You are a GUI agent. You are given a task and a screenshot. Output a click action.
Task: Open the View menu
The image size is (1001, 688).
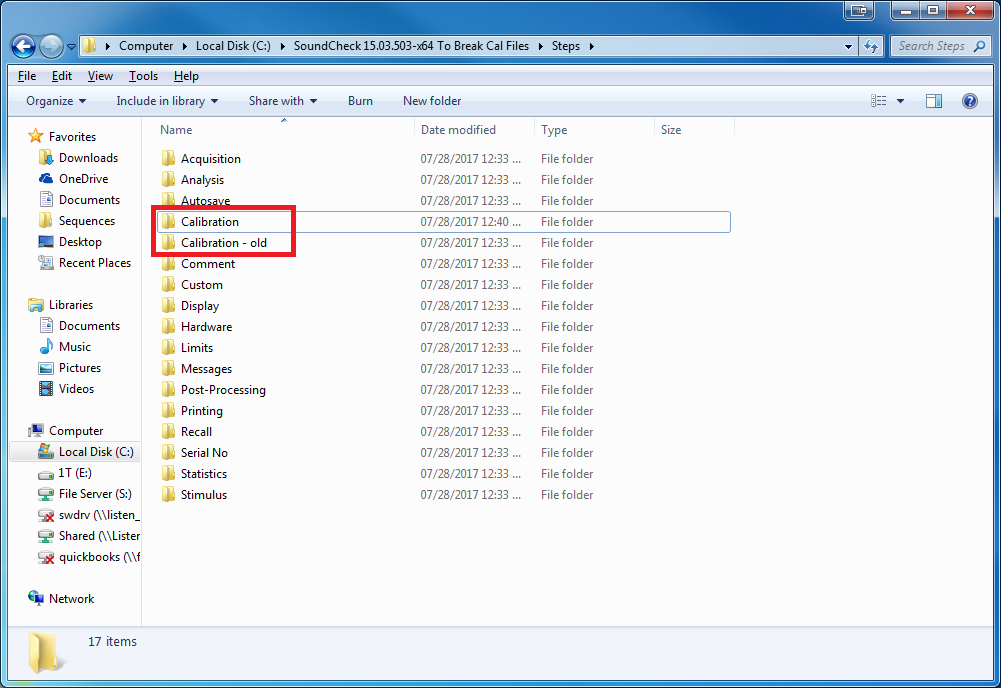coord(100,76)
